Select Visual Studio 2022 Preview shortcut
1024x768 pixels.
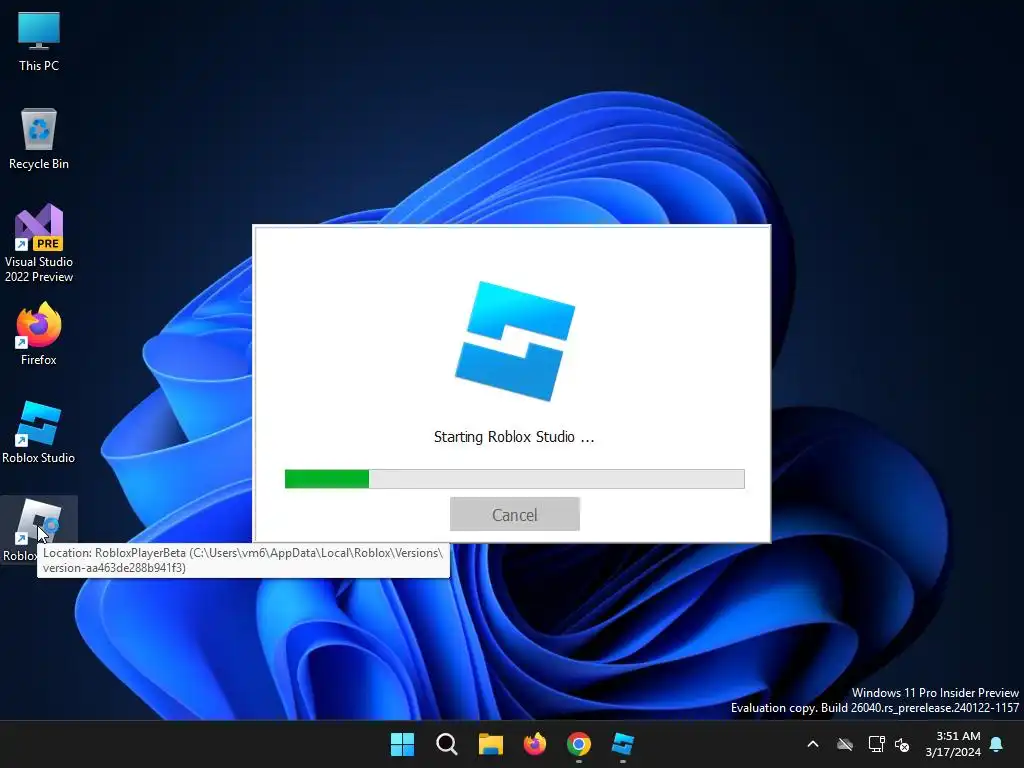pyautogui.click(x=39, y=243)
